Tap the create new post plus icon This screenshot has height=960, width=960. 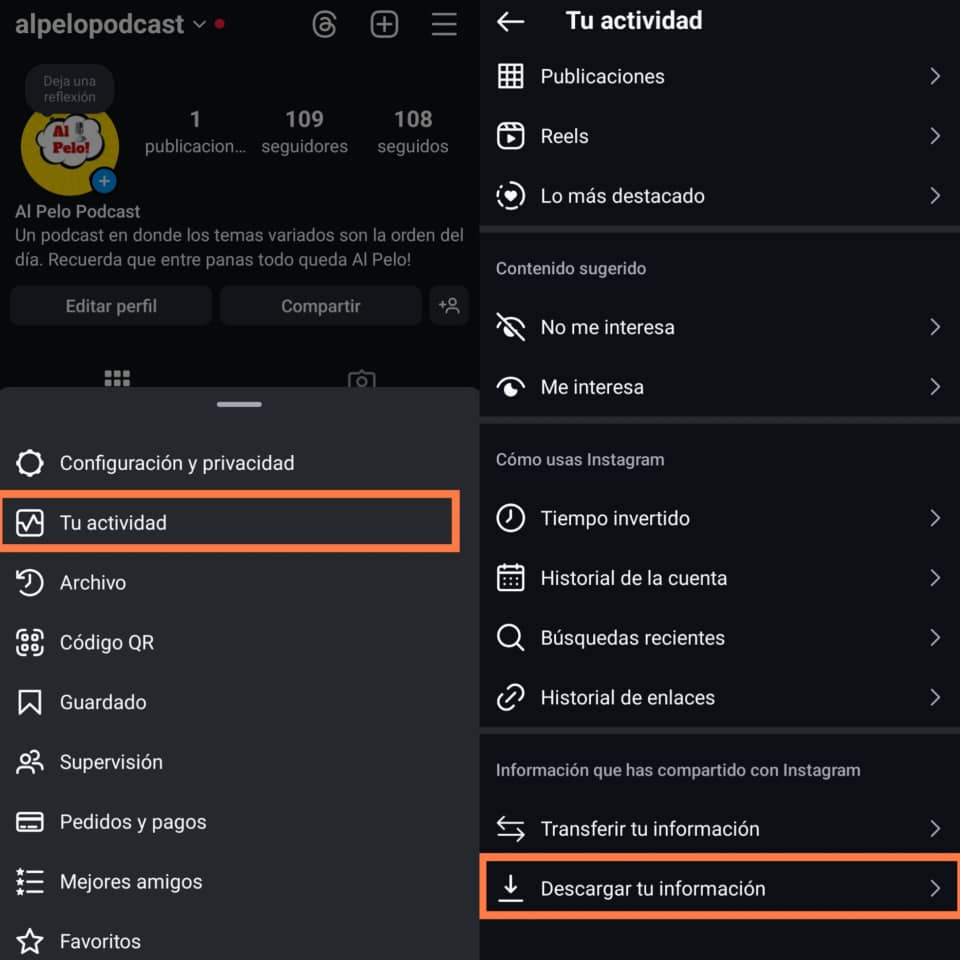pyautogui.click(x=384, y=24)
